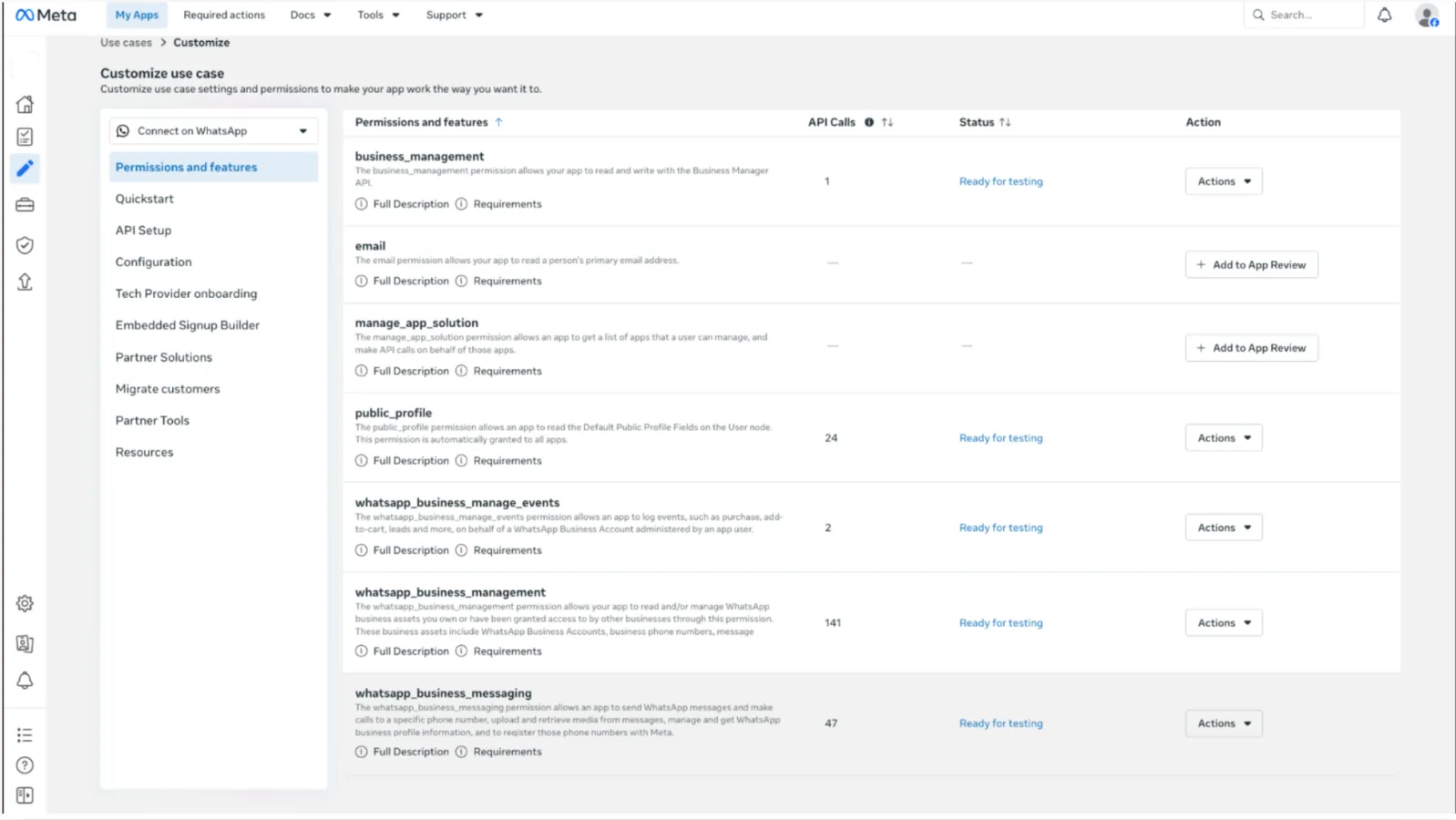The image size is (1456, 820).
Task: Select API Setup in the side menu
Action: click(143, 231)
